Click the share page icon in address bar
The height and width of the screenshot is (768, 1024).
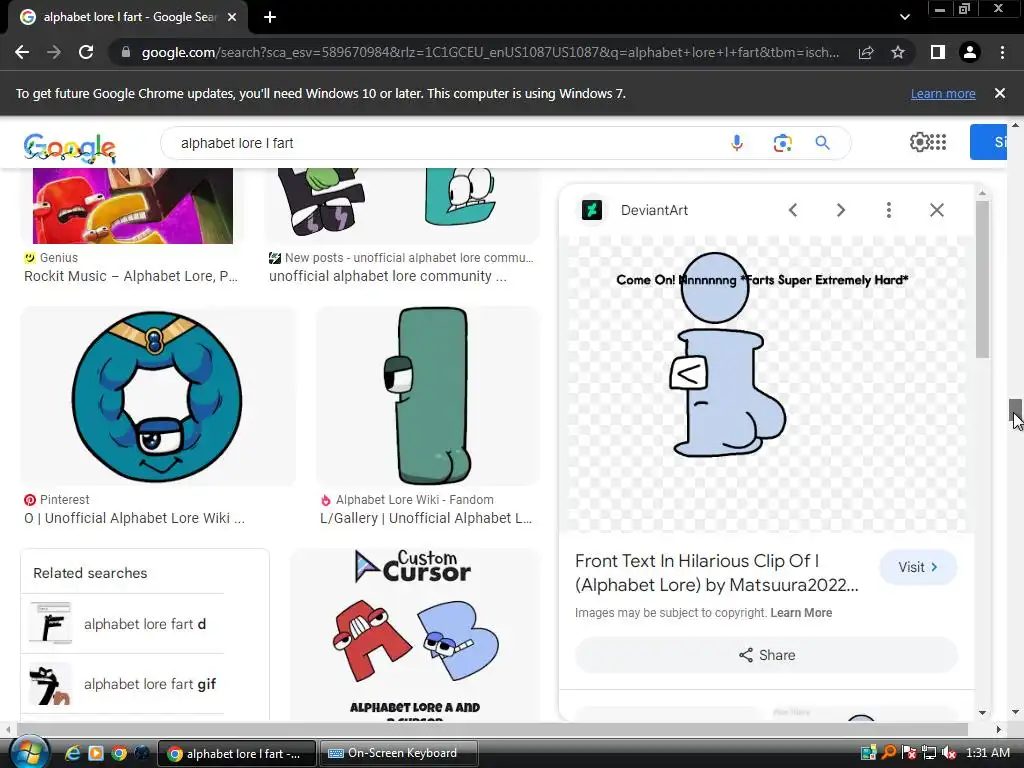coord(866,52)
